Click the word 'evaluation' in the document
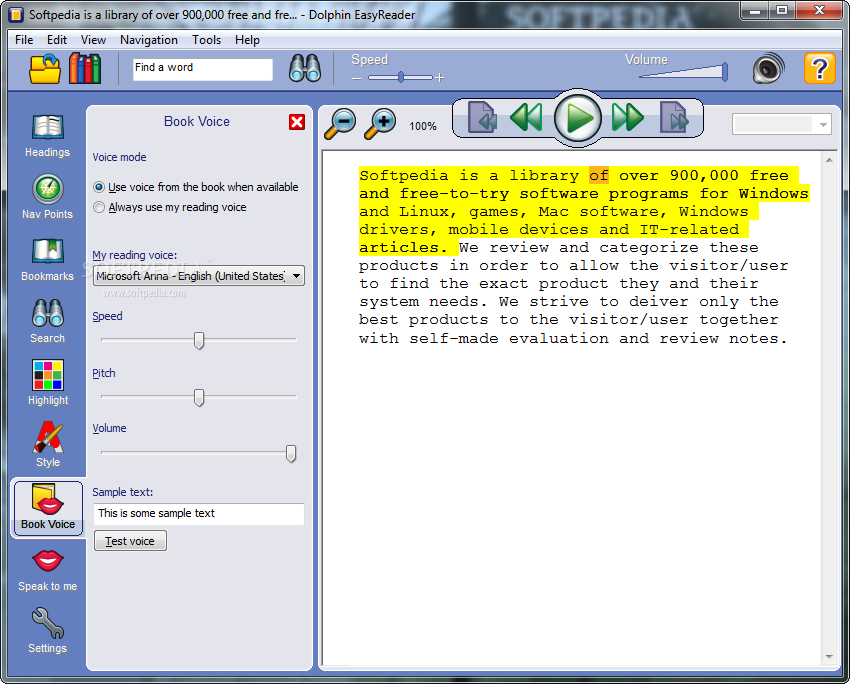Screen dimensions: 850x684 (x=558, y=339)
